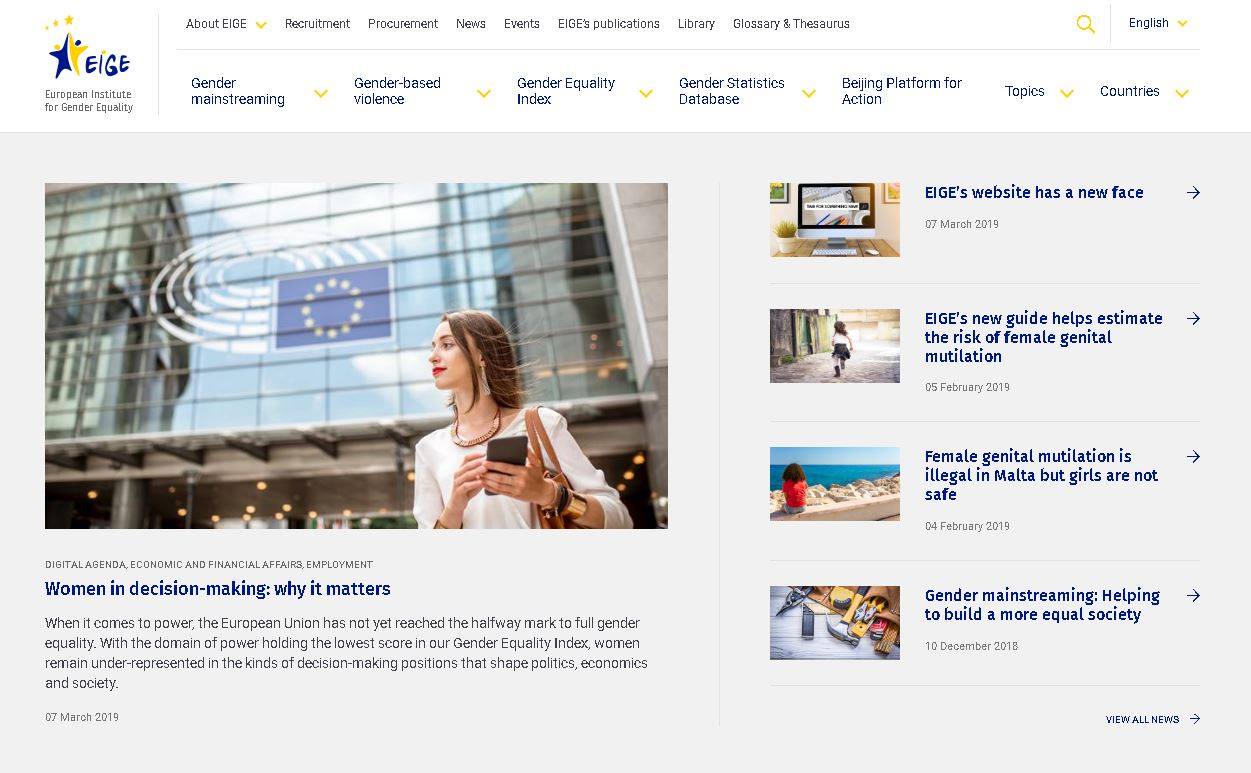Click the EIGE logo to go home
Screen dimensions: 1251x773
[88, 64]
